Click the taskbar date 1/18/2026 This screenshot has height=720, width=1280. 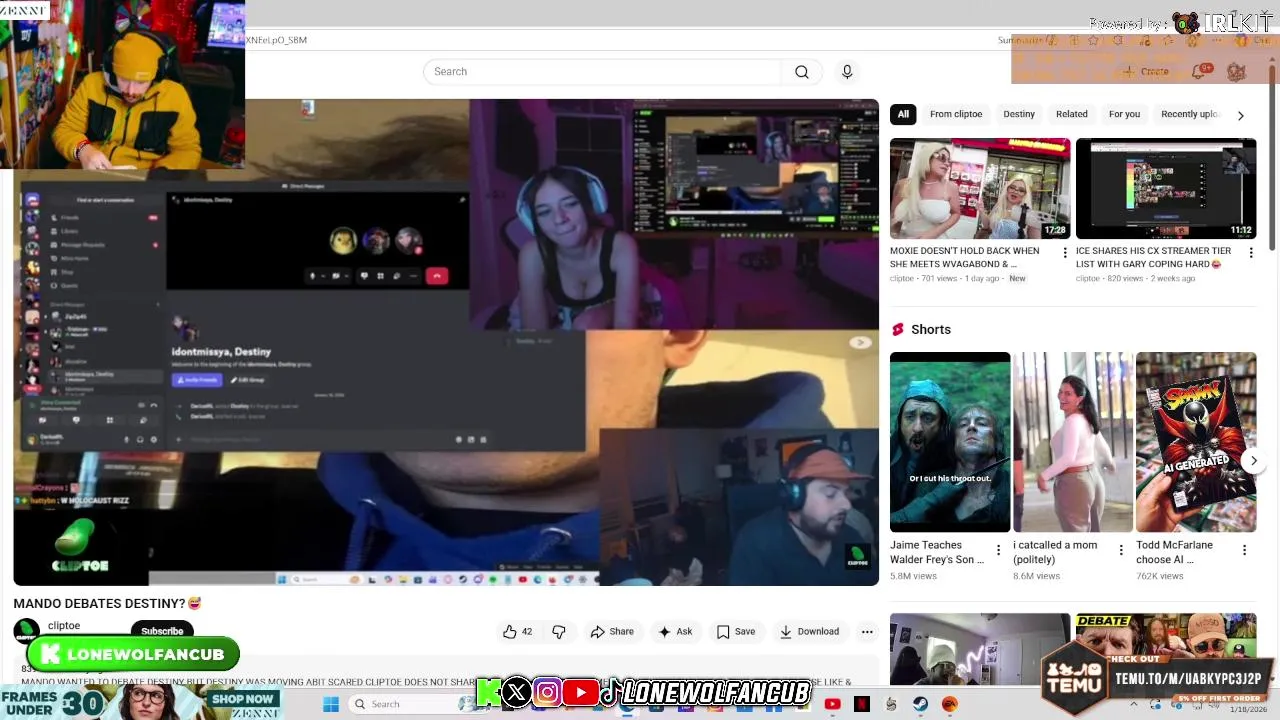click(x=1248, y=709)
